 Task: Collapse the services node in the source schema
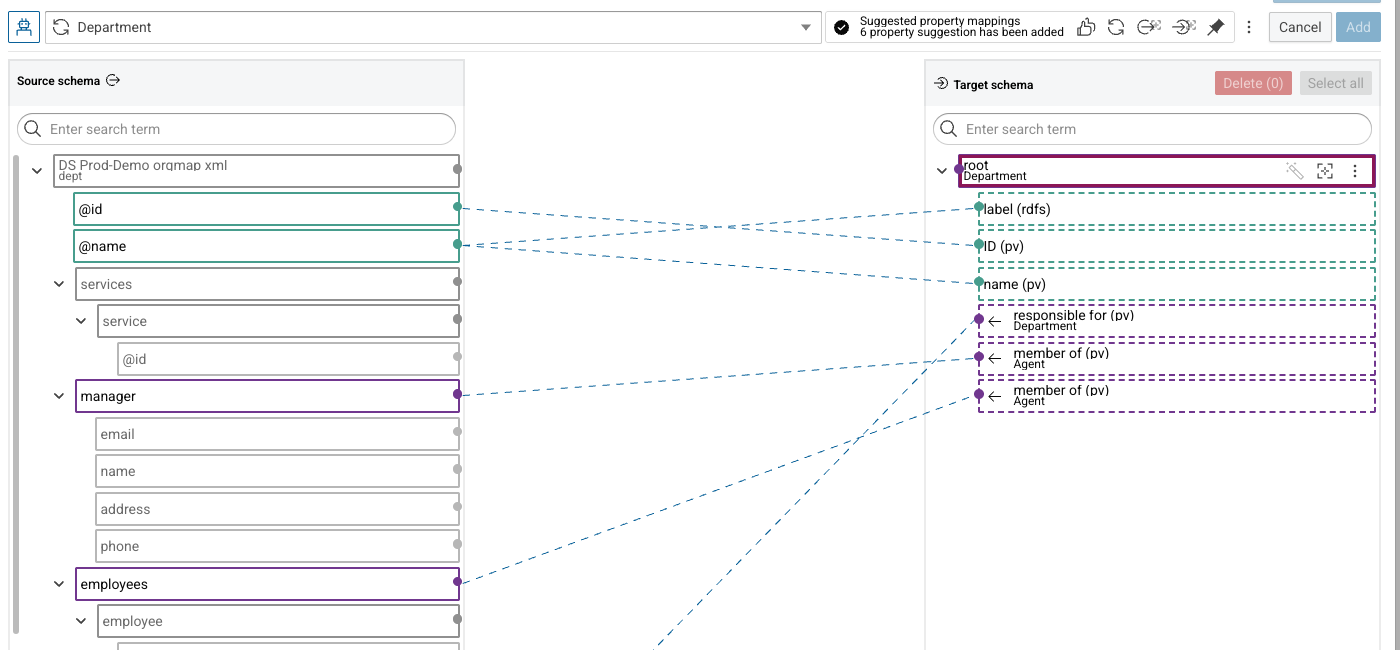[59, 284]
